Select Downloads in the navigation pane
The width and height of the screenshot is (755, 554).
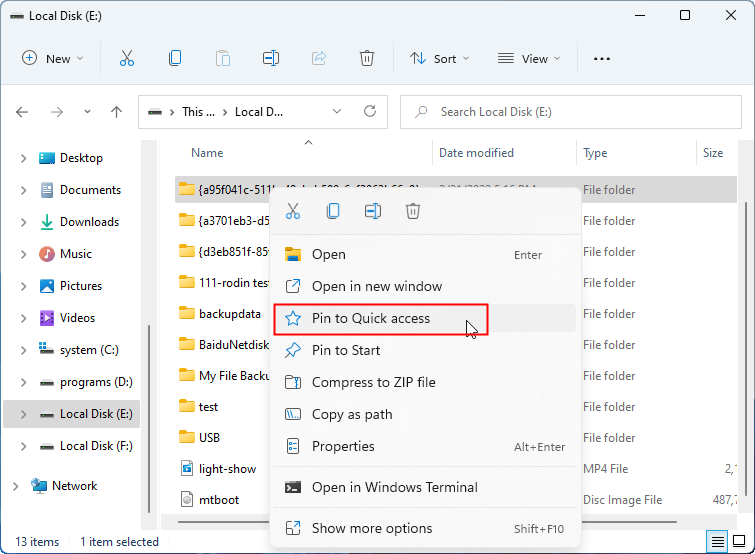tap(89, 222)
